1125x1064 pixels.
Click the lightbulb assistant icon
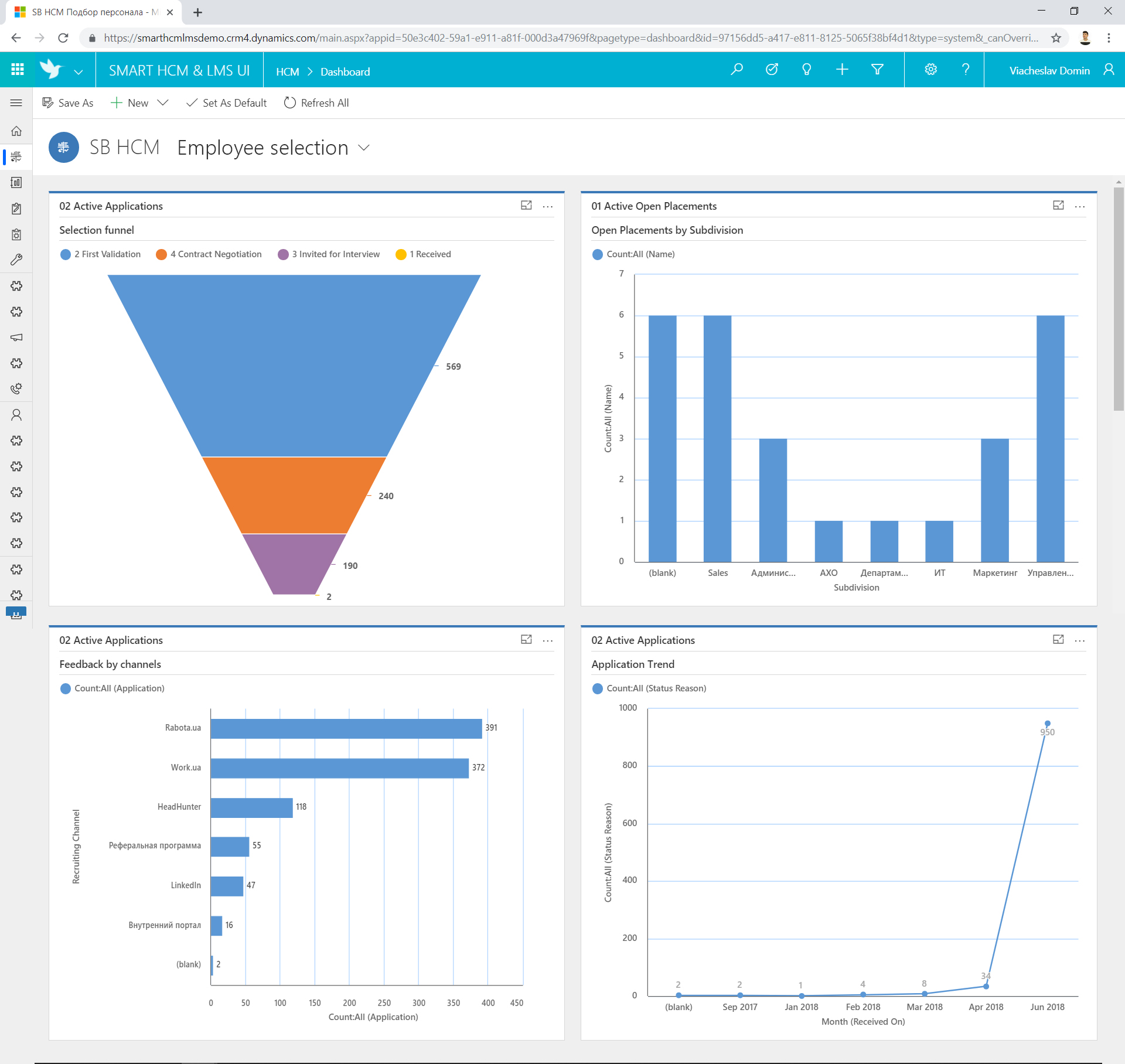pyautogui.click(x=807, y=70)
